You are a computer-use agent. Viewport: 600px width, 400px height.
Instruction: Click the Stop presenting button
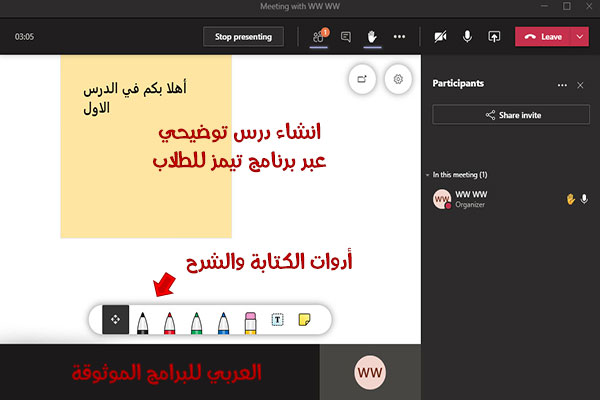[243, 37]
